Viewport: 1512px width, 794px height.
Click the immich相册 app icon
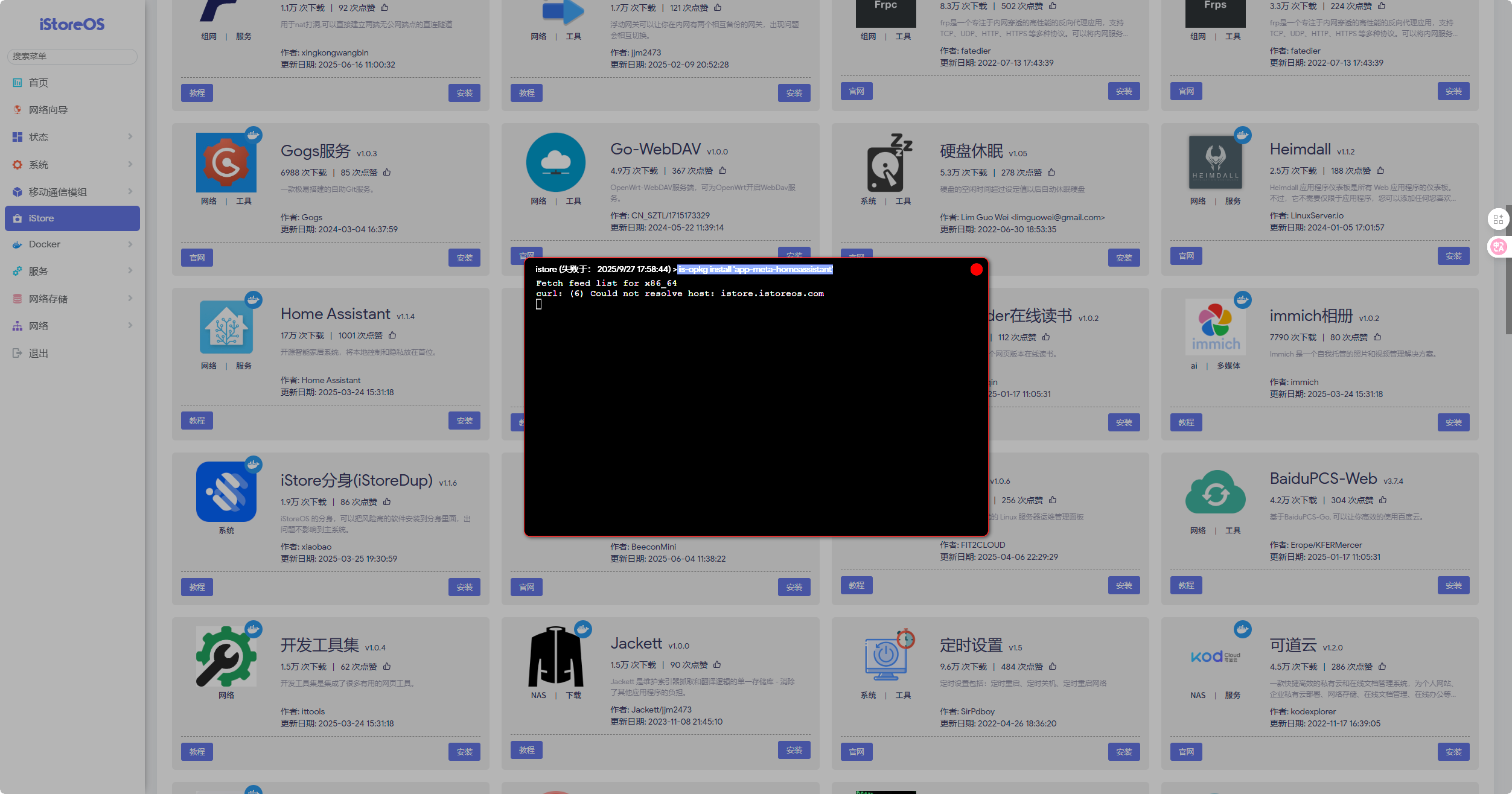coord(1215,327)
